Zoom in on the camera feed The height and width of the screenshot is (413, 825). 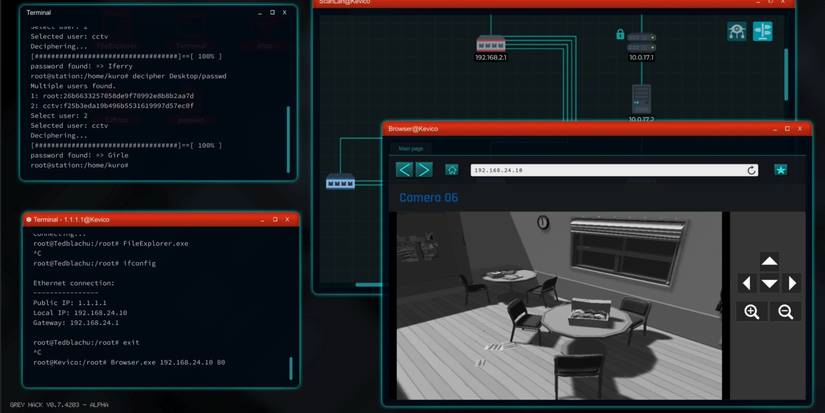click(x=752, y=311)
